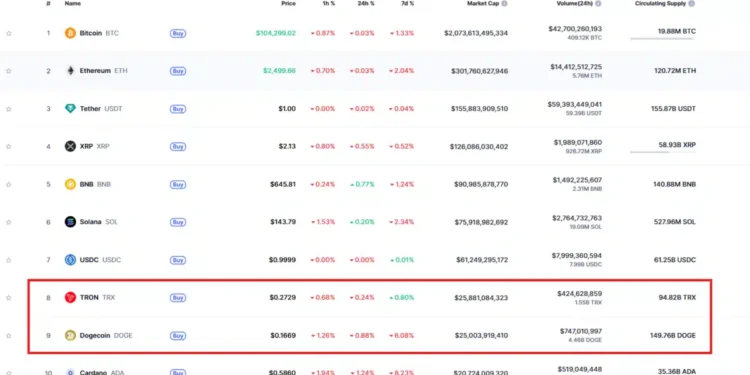This screenshot has width=750, height=375.
Task: Click the BNB coin logo
Action: 70,184
